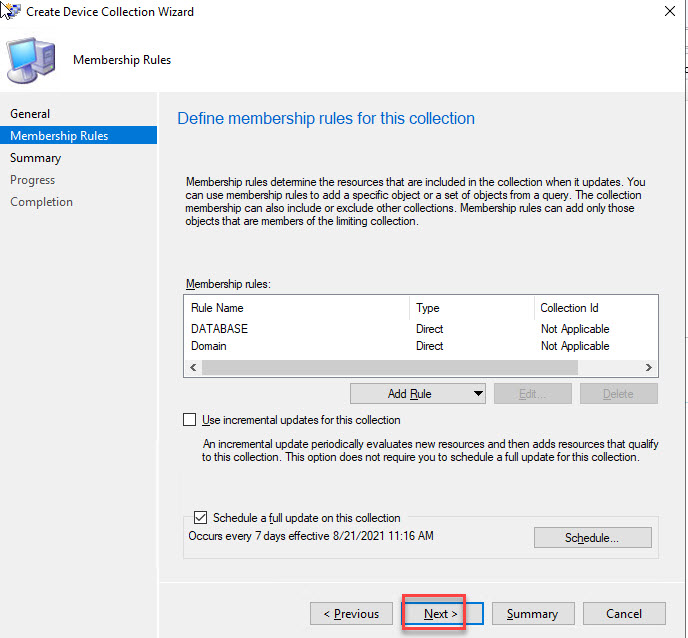
Task: Uncheck Schedule a full update checkbox
Action: coord(200,518)
